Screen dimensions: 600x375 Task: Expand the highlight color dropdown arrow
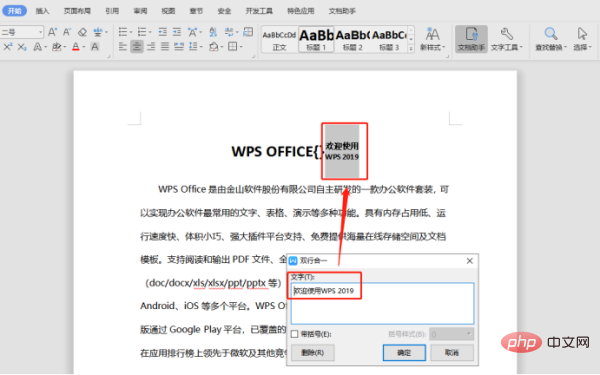click(x=65, y=47)
